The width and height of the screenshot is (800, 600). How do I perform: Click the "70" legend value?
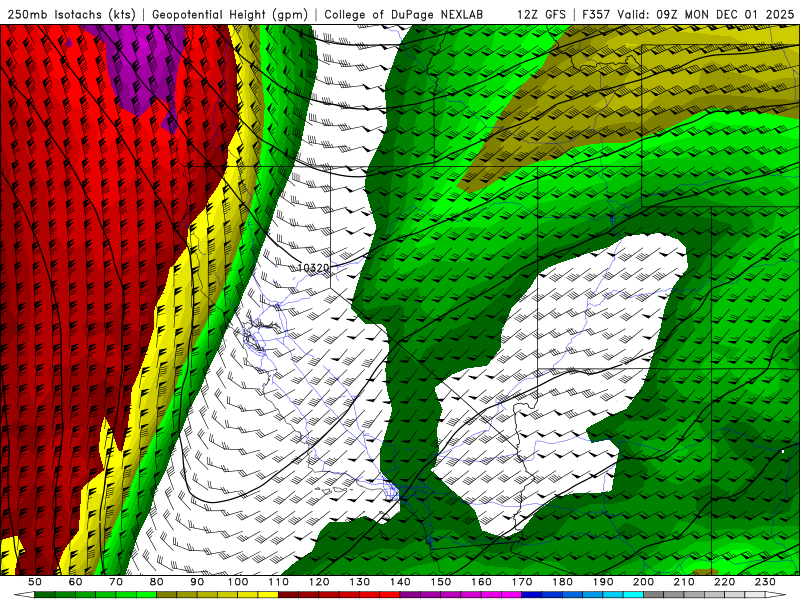click(x=116, y=582)
